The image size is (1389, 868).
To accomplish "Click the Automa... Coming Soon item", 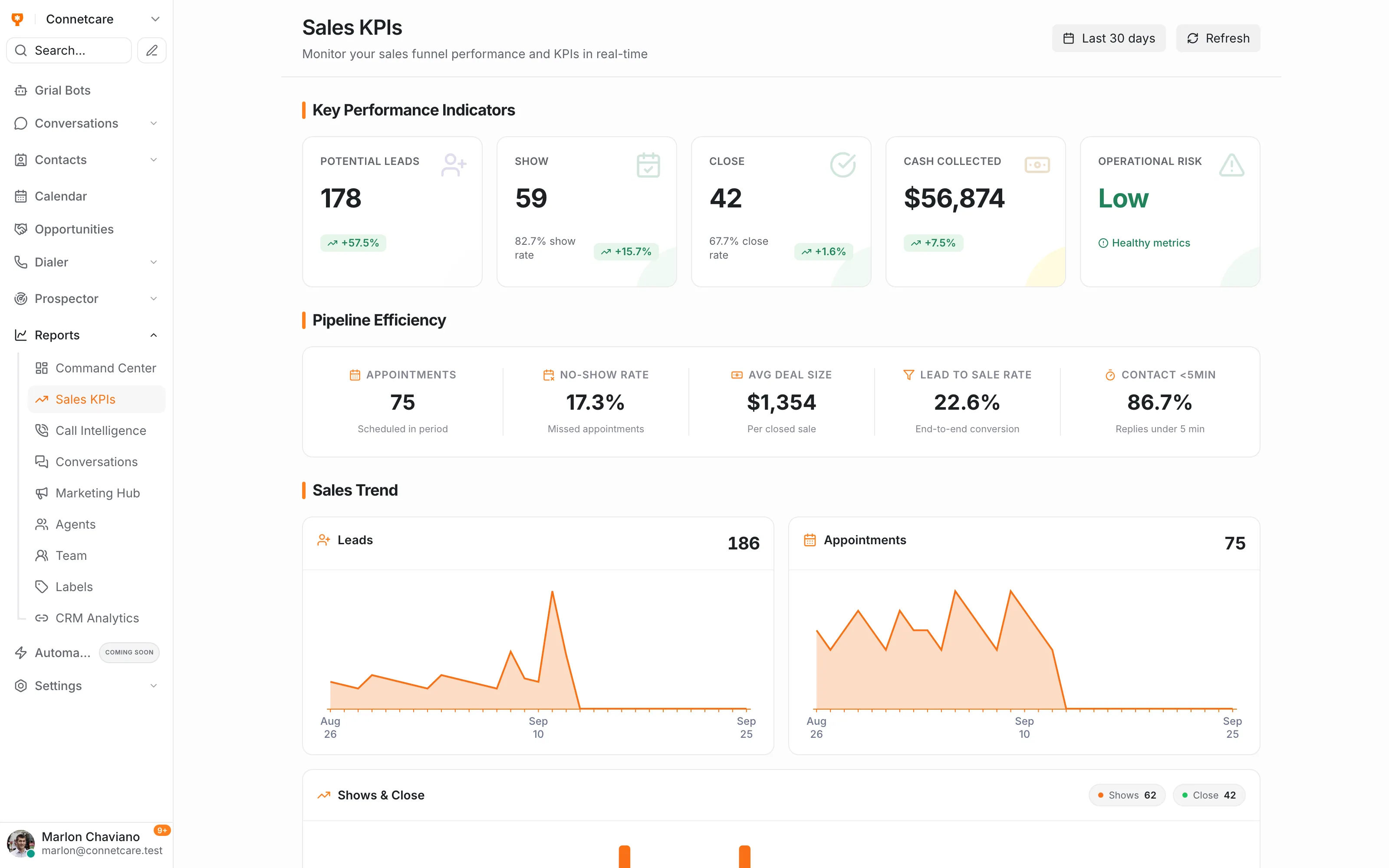I will pyautogui.click(x=86, y=653).
